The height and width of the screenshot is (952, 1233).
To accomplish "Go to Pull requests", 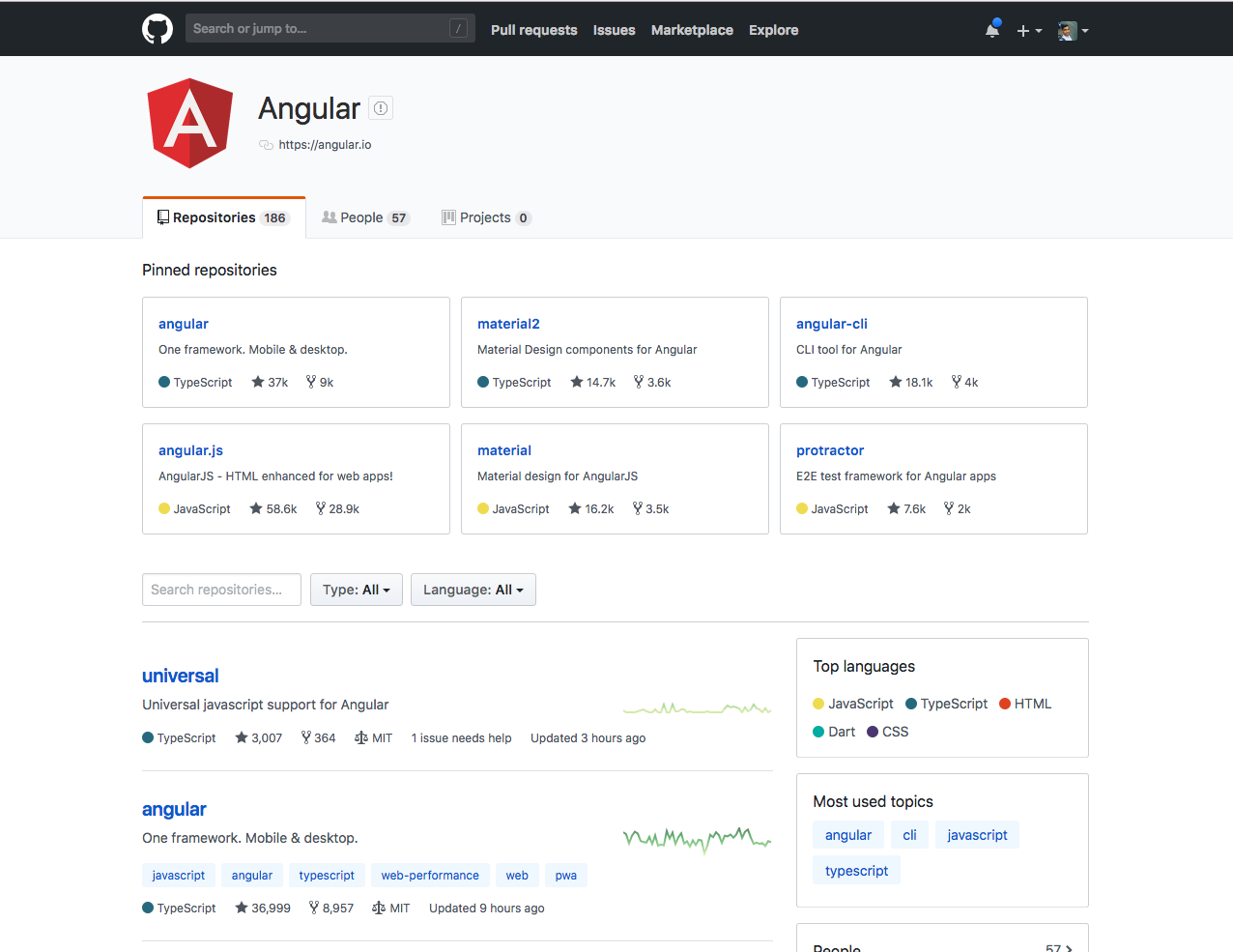I will pos(533,30).
